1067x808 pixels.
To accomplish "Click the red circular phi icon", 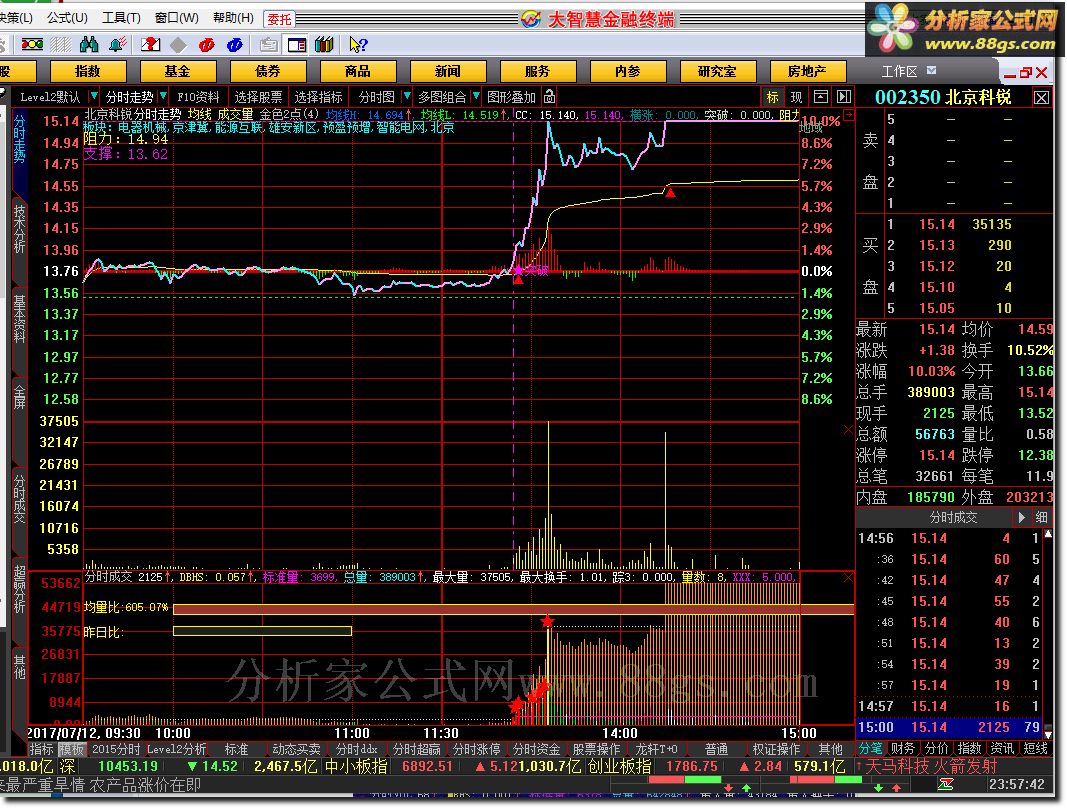I will point(206,45).
